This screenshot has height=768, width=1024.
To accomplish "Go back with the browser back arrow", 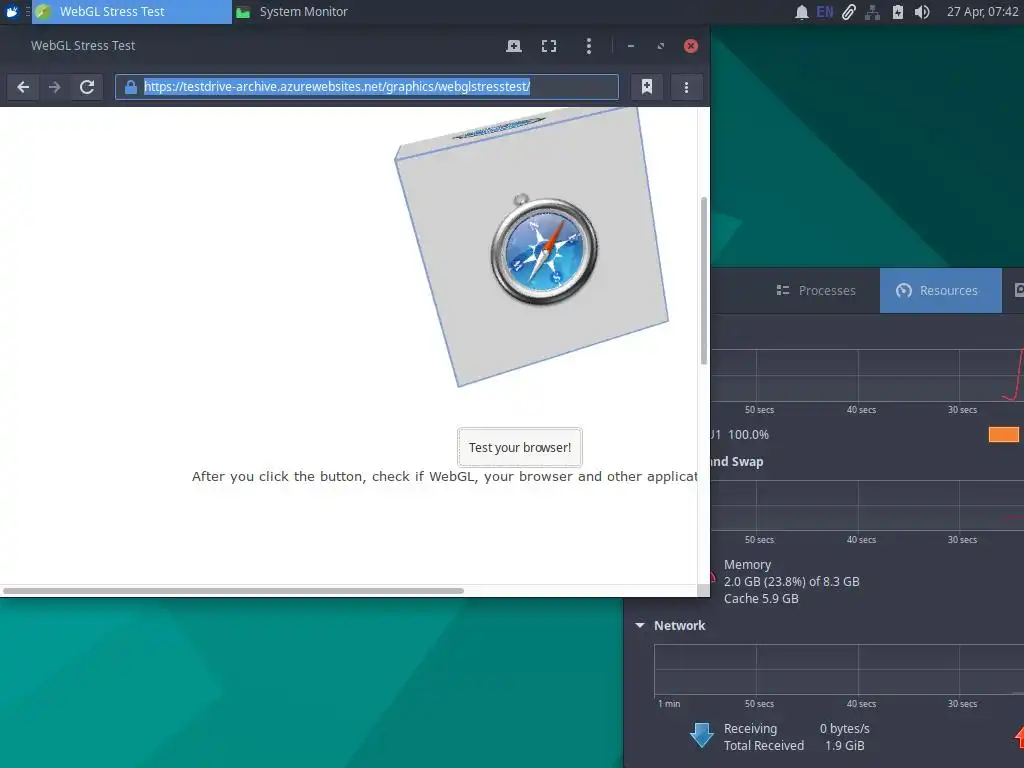I will [23, 87].
